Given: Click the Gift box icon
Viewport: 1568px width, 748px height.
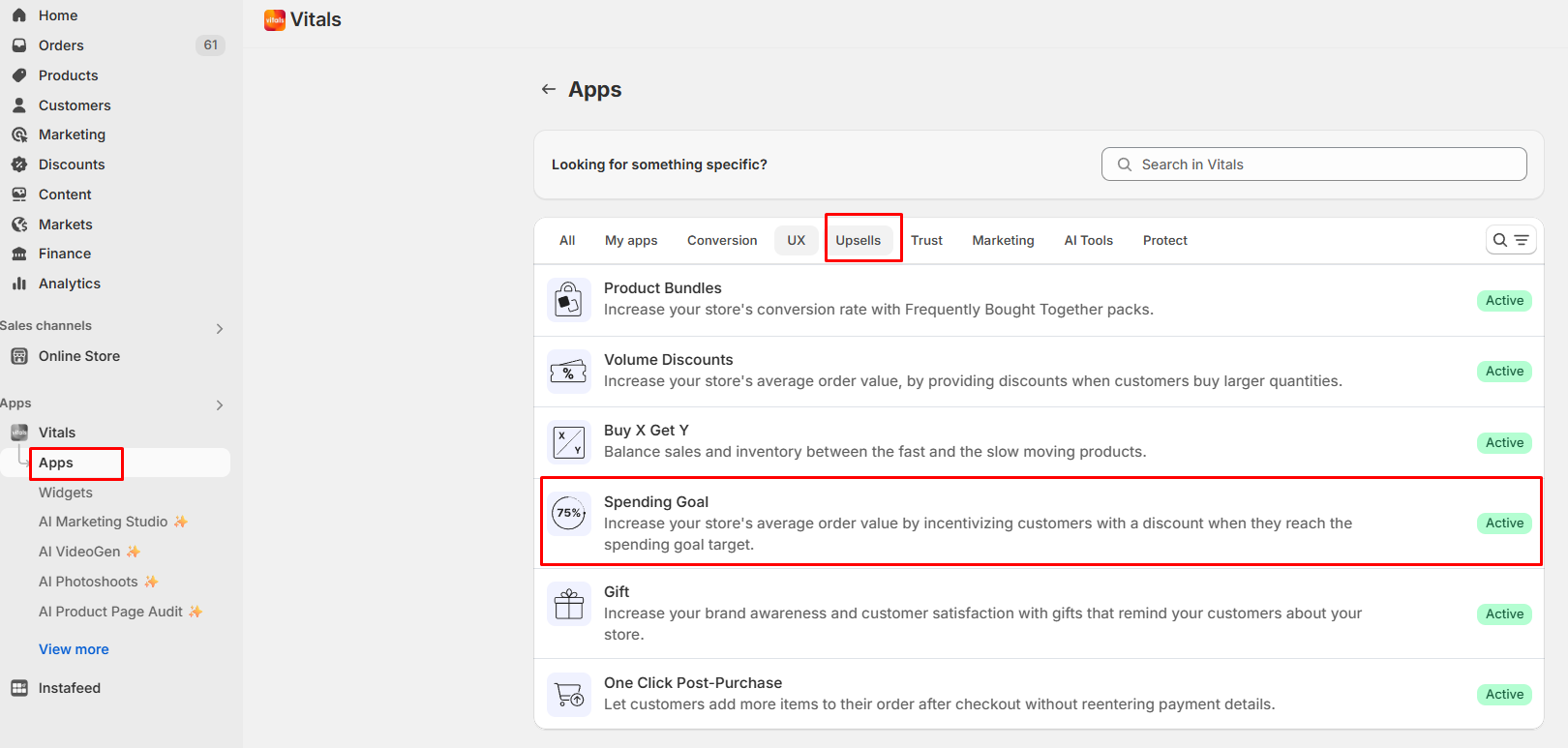Looking at the screenshot, I should pos(569,605).
